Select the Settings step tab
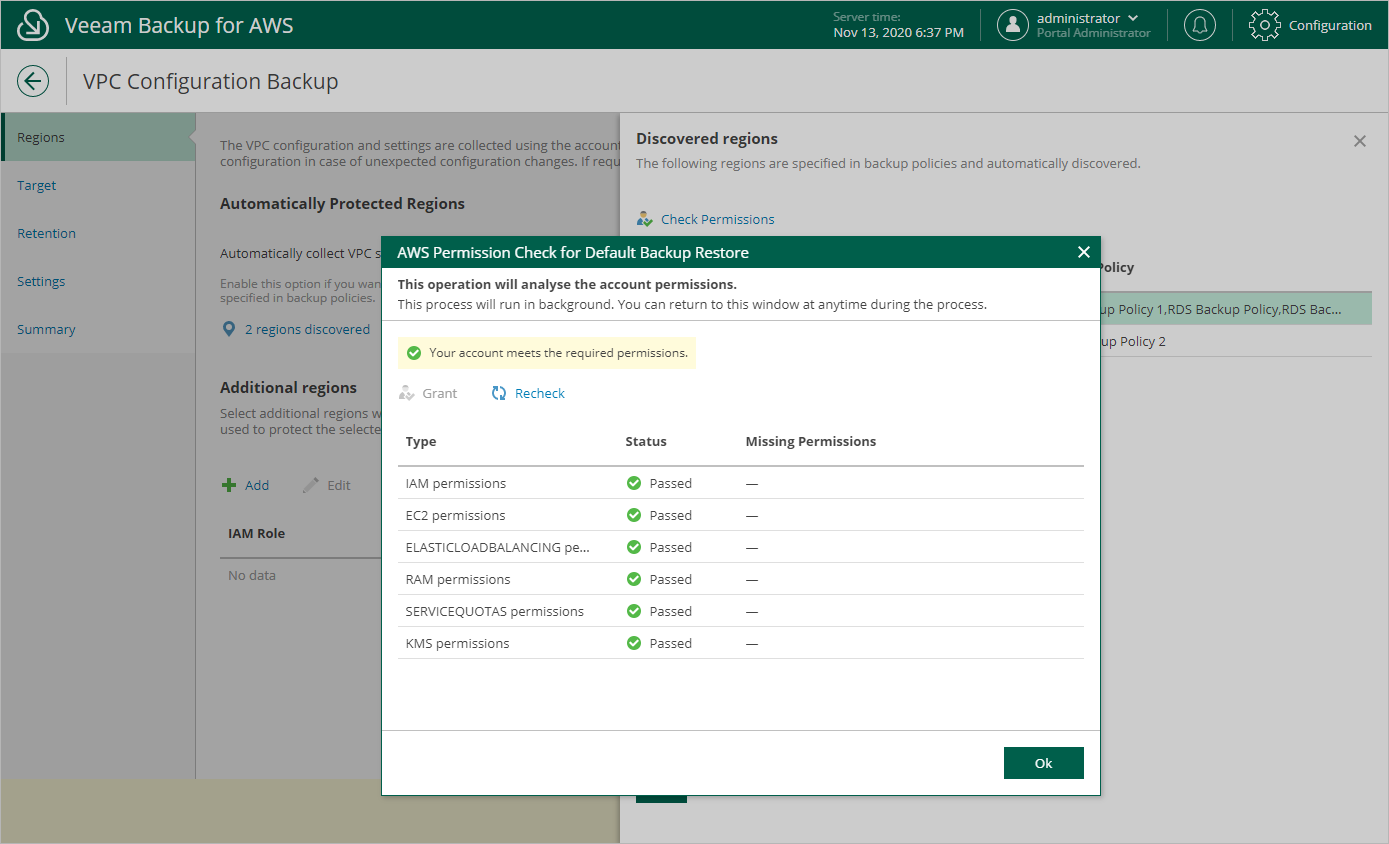The width and height of the screenshot is (1389, 844). click(x=98, y=281)
